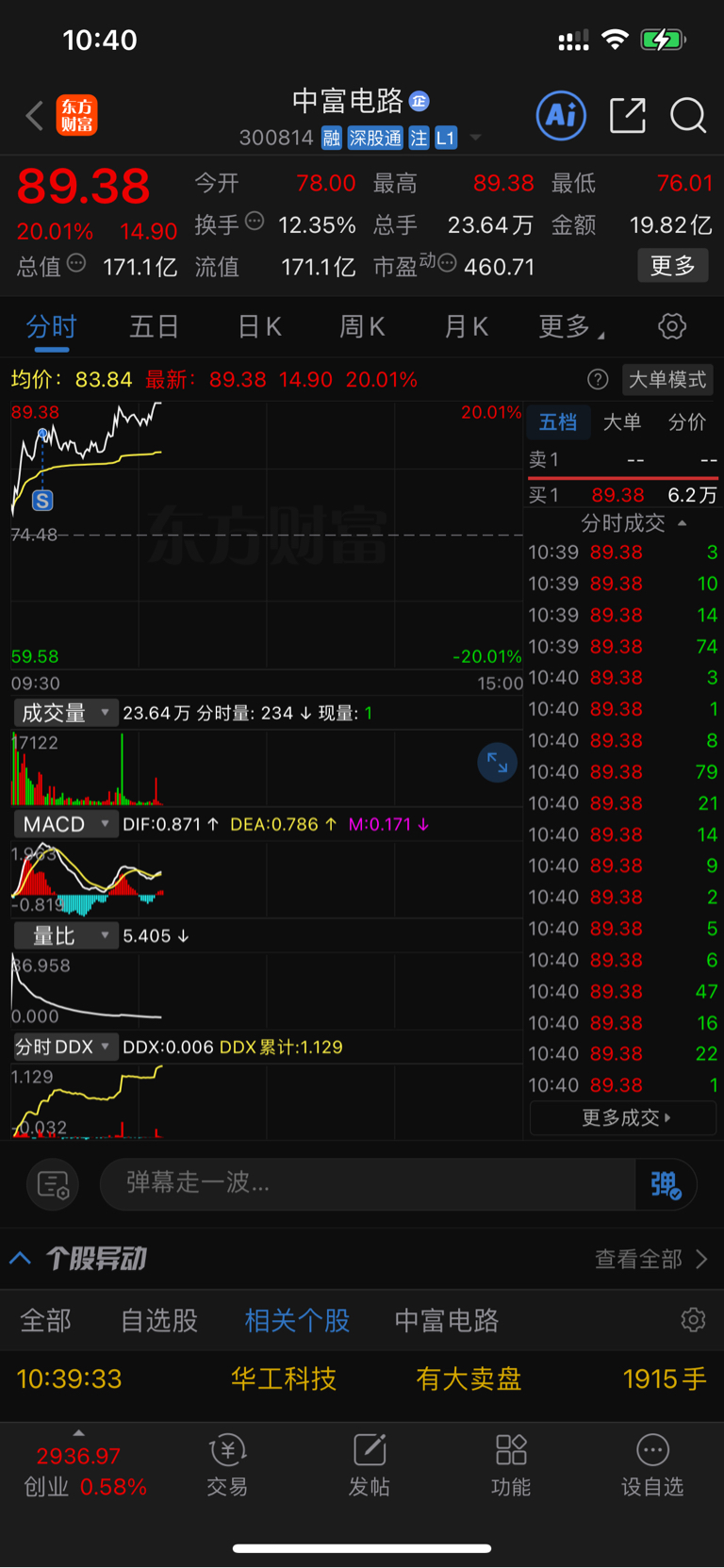Tap the 交易 trade icon
This screenshot has width=724, height=1568.
coord(227,1466)
